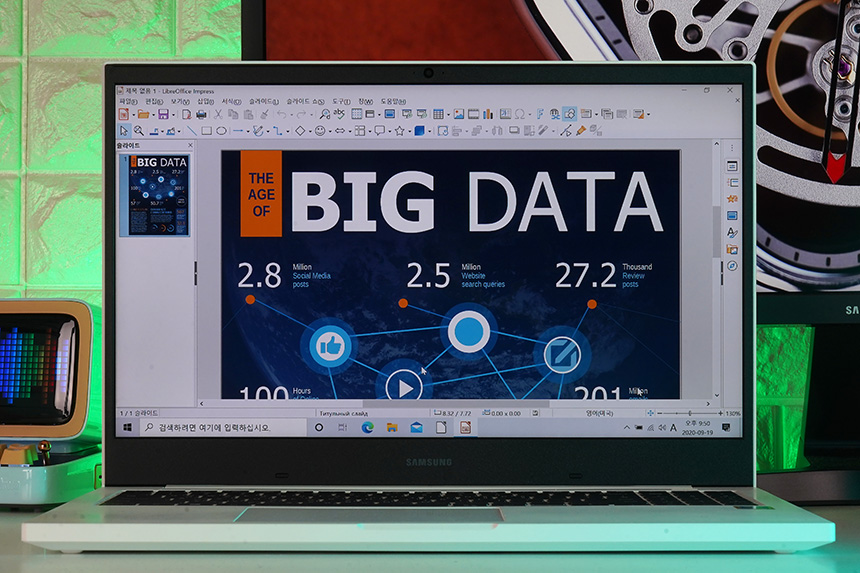Click the Print icon
860x573 pixels.
pos(201,114)
